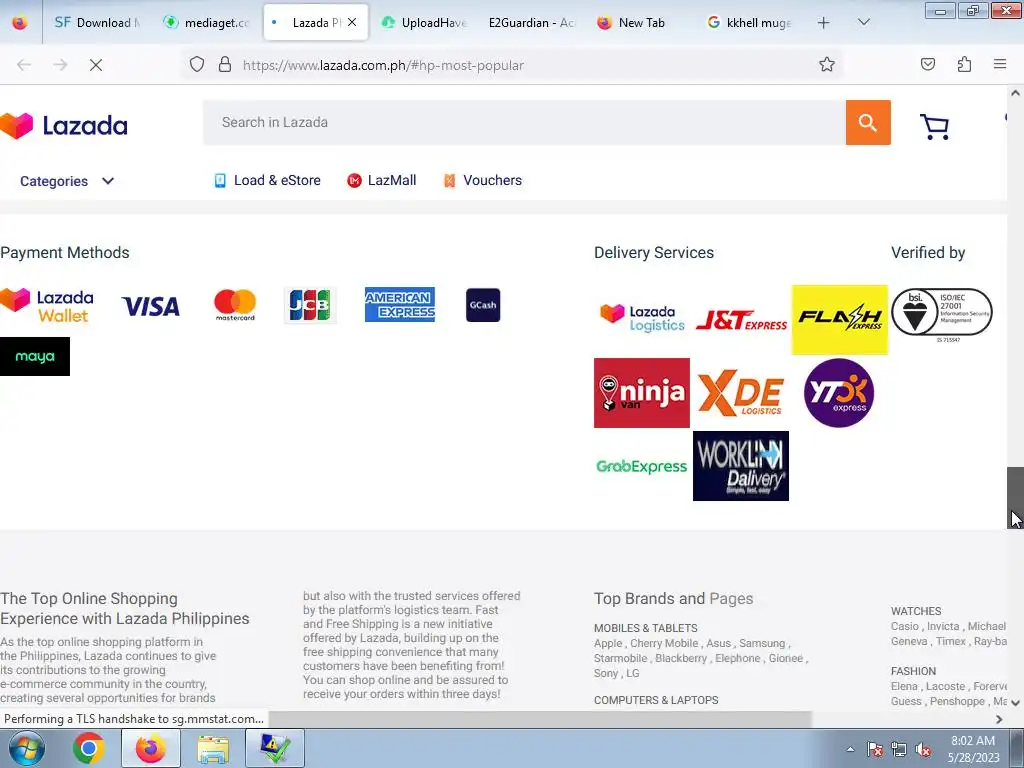Click the site security padlock icon
This screenshot has height=768, width=1024.
(225, 64)
